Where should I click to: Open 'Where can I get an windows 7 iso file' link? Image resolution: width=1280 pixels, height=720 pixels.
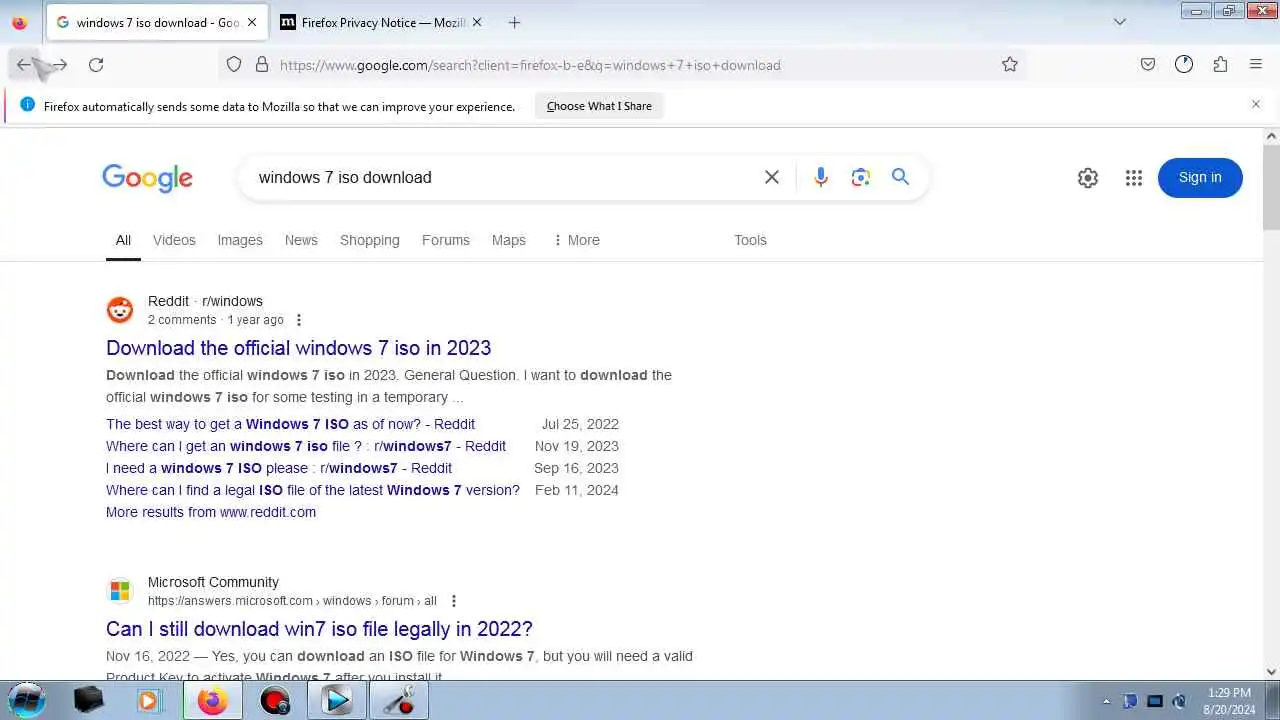tap(306, 446)
